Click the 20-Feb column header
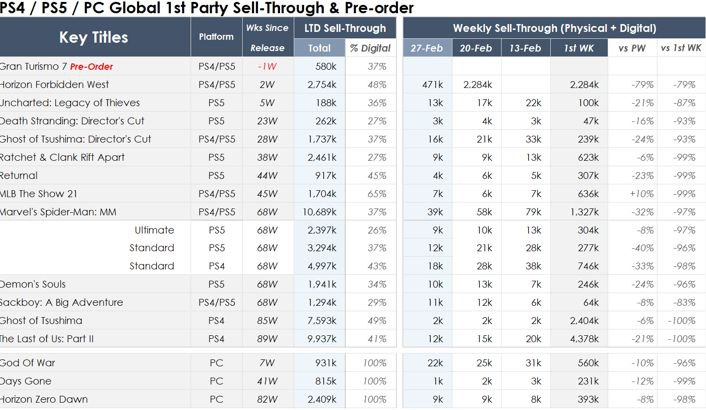 tap(476, 48)
